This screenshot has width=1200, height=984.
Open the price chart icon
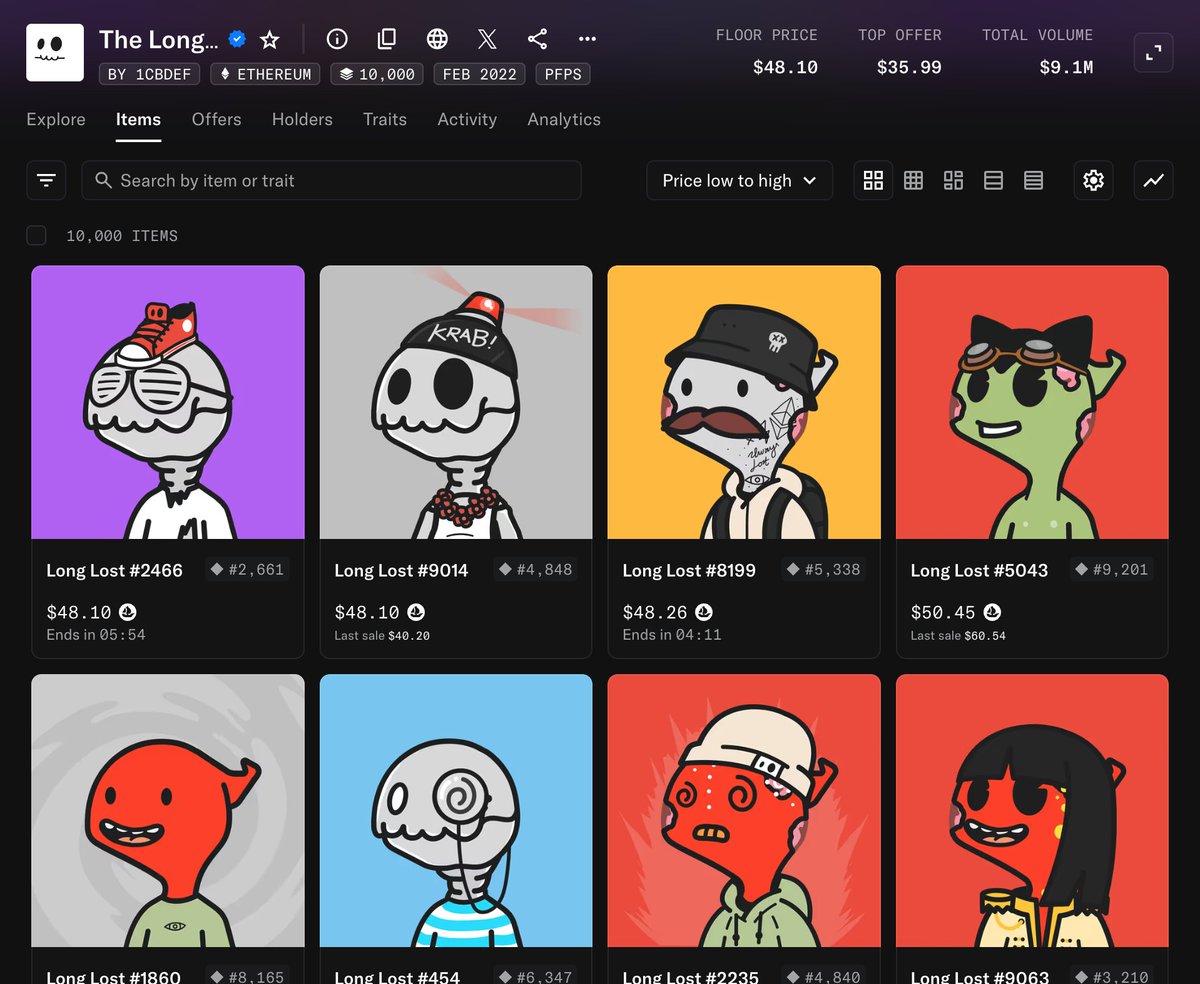[x=1153, y=180]
